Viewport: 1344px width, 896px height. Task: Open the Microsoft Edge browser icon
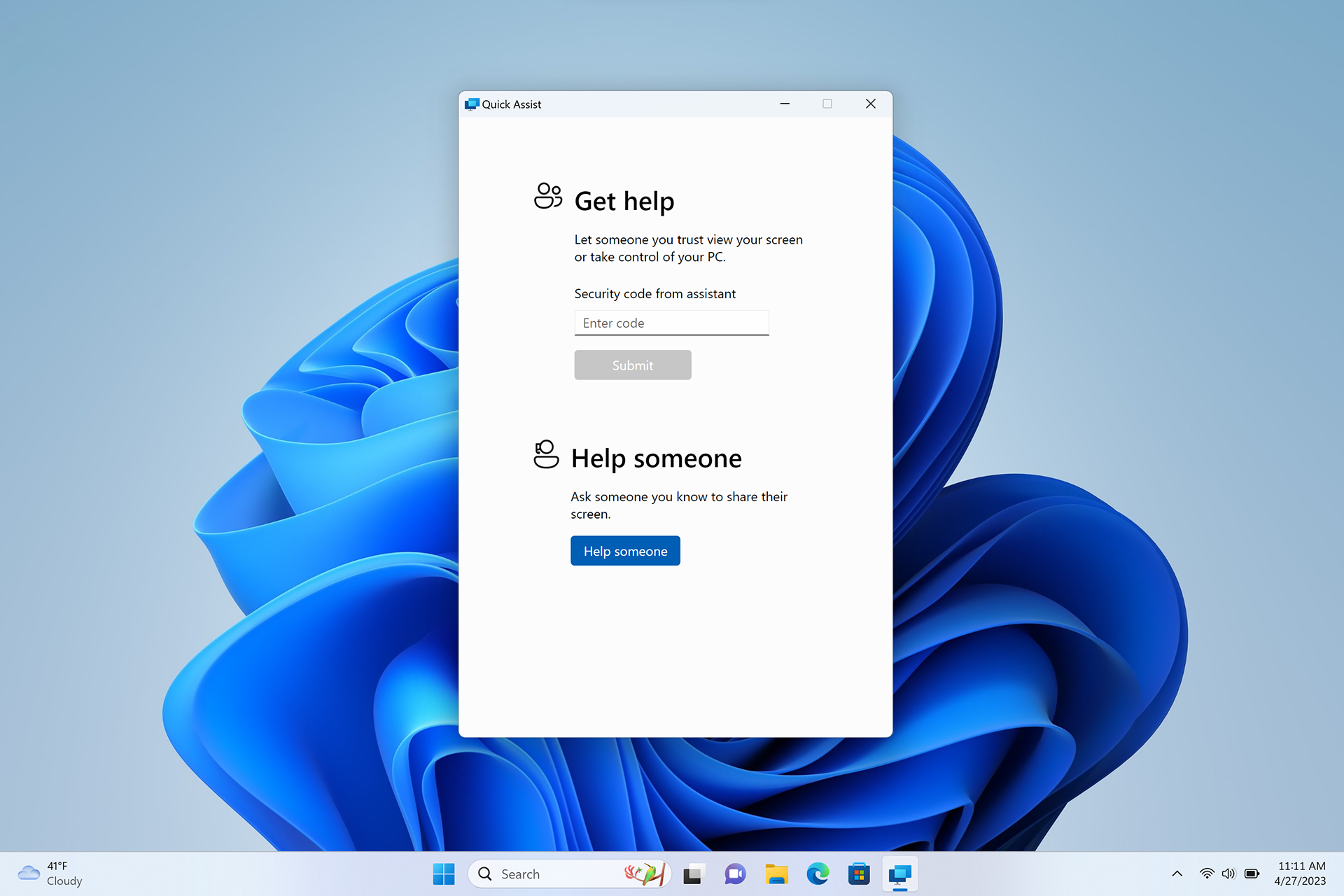[817, 873]
